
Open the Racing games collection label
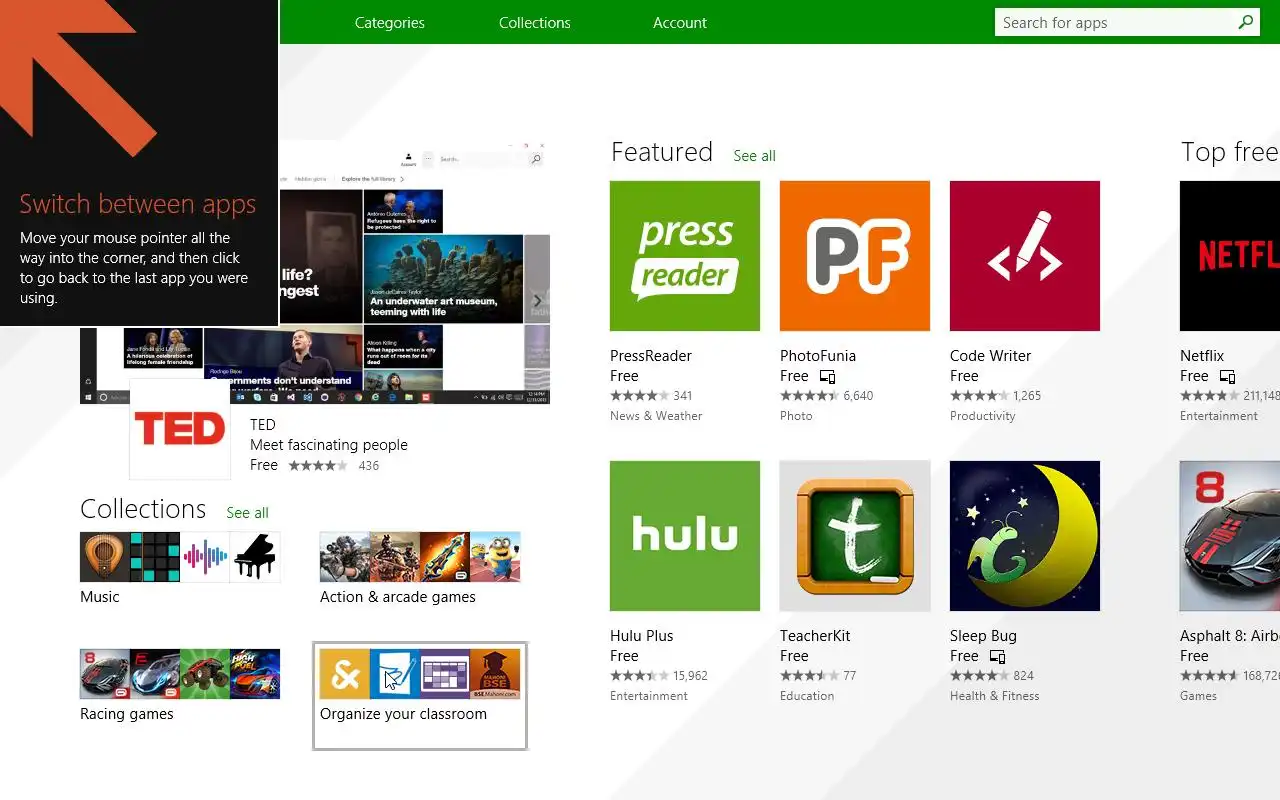coord(127,714)
